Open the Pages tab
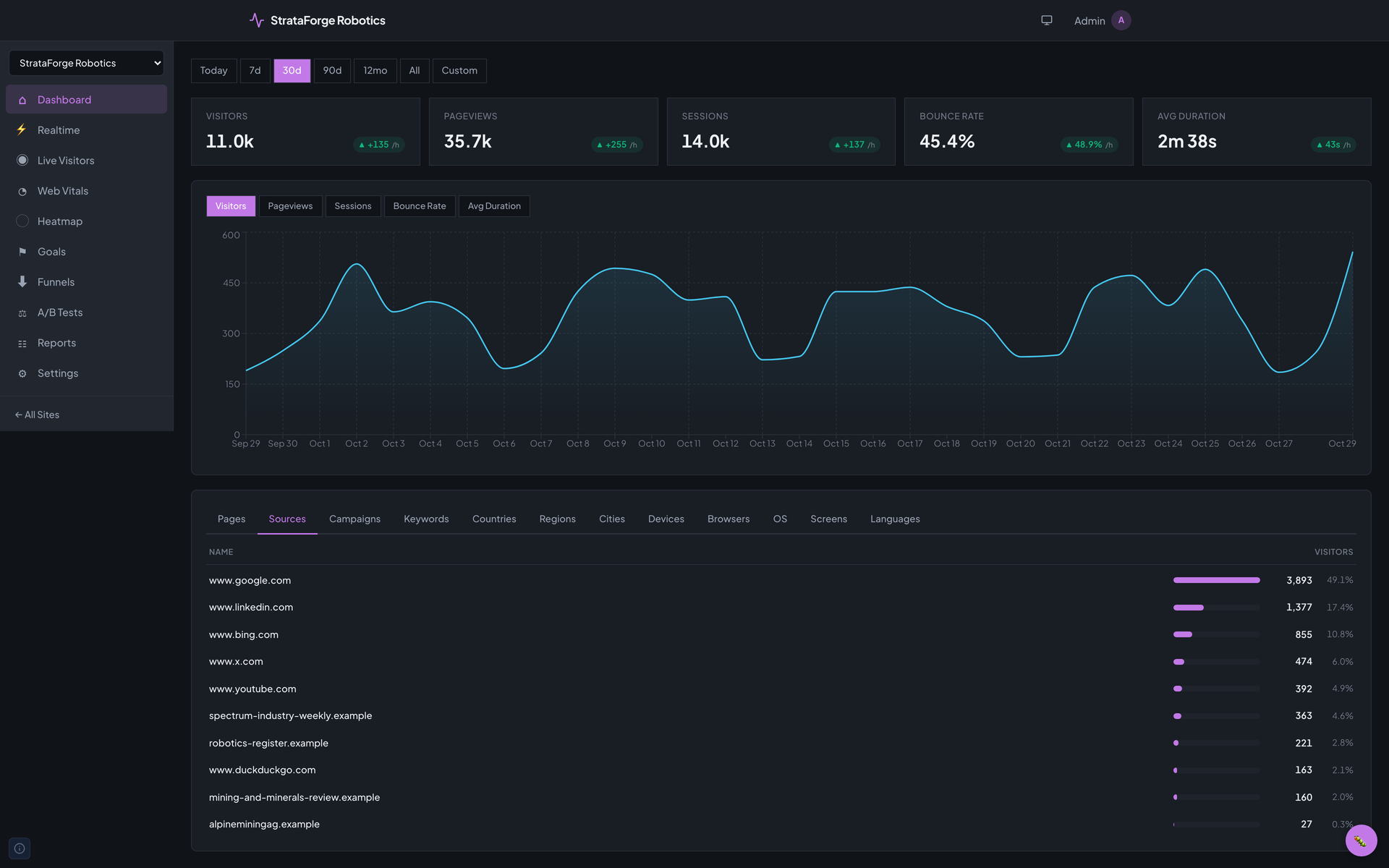This screenshot has width=1389, height=868. tap(231, 519)
